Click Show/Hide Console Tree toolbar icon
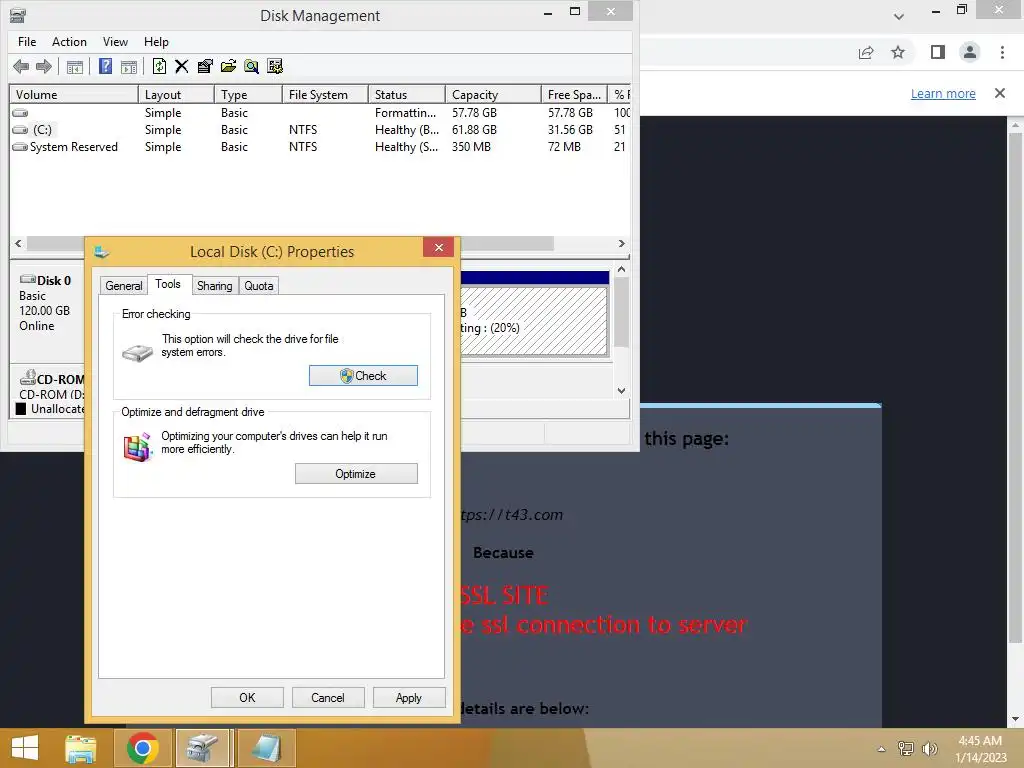 click(x=75, y=67)
